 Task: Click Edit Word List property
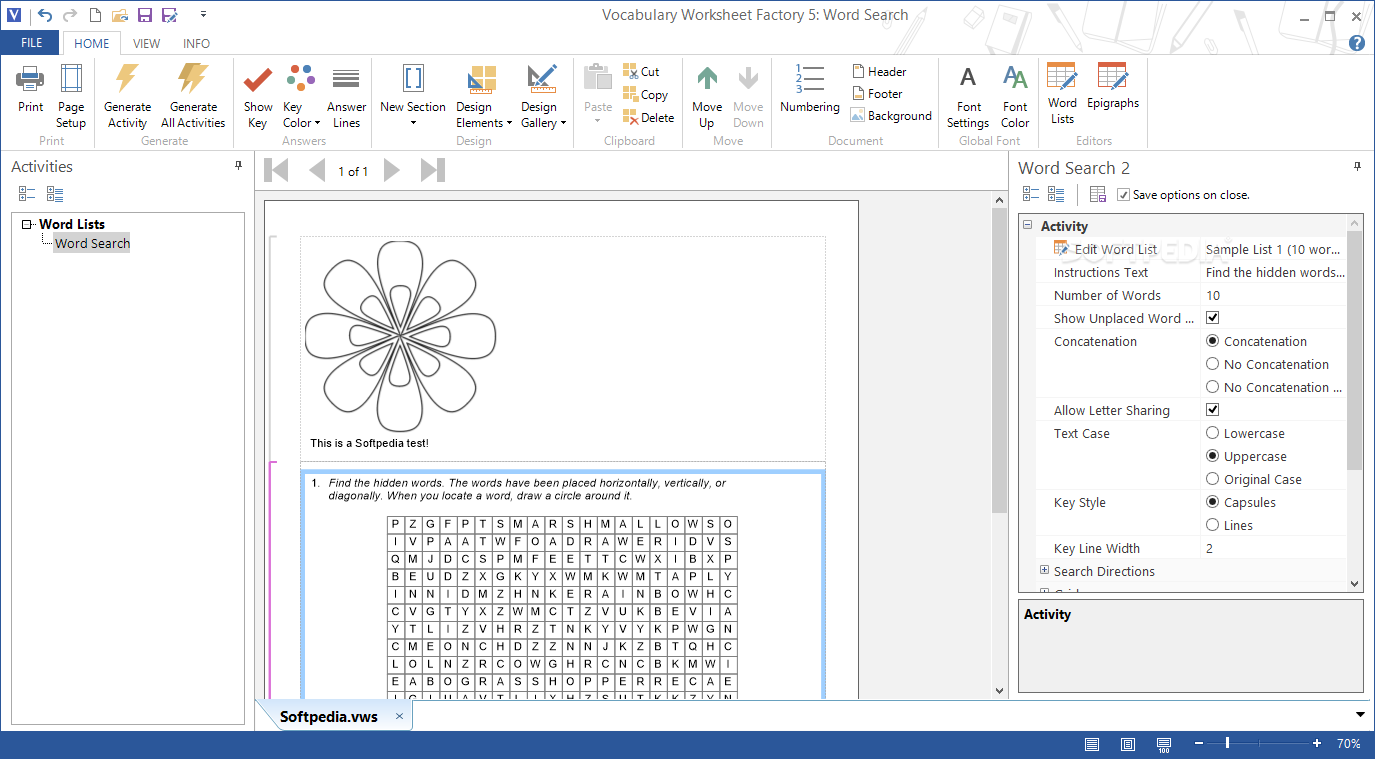(1116, 249)
